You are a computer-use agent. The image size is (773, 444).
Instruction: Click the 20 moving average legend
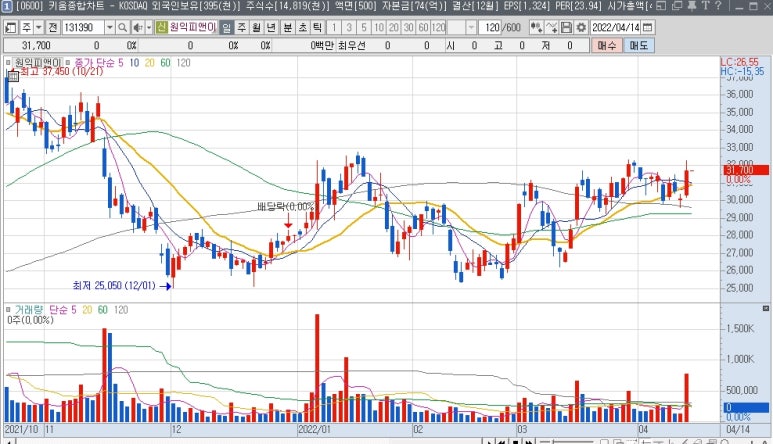pos(150,63)
